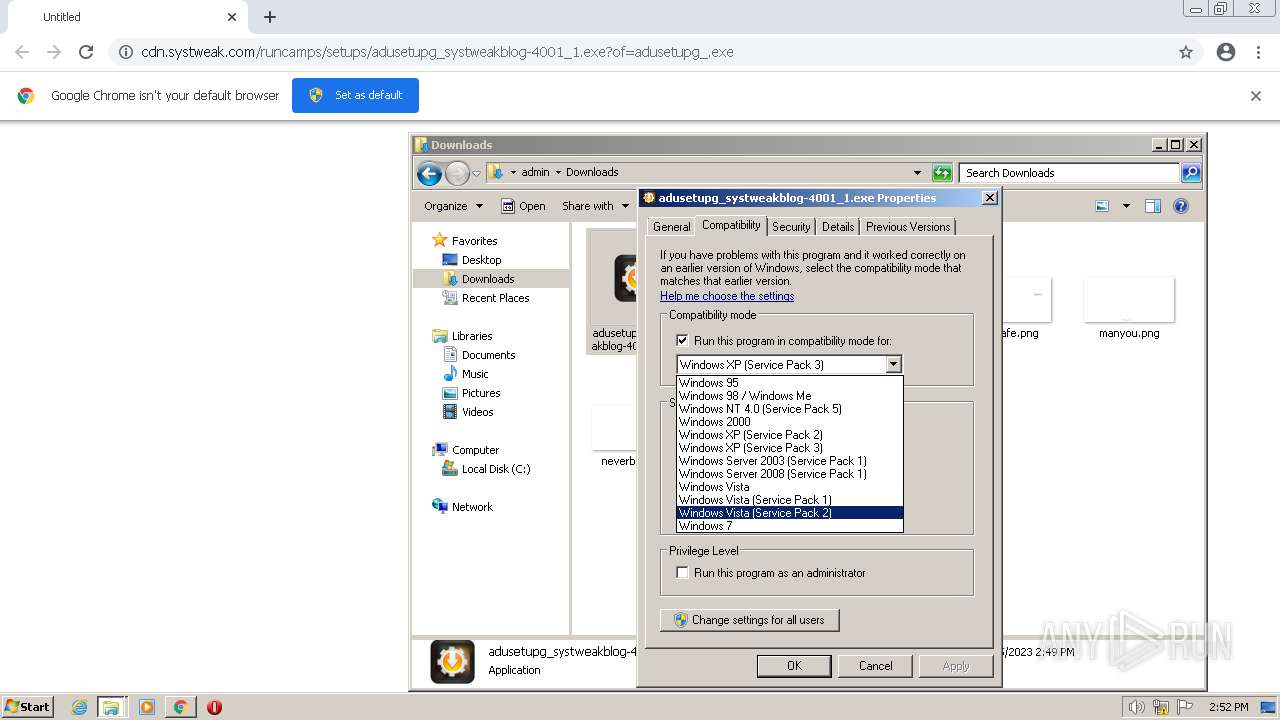Click OK in Properties dialog

click(794, 666)
